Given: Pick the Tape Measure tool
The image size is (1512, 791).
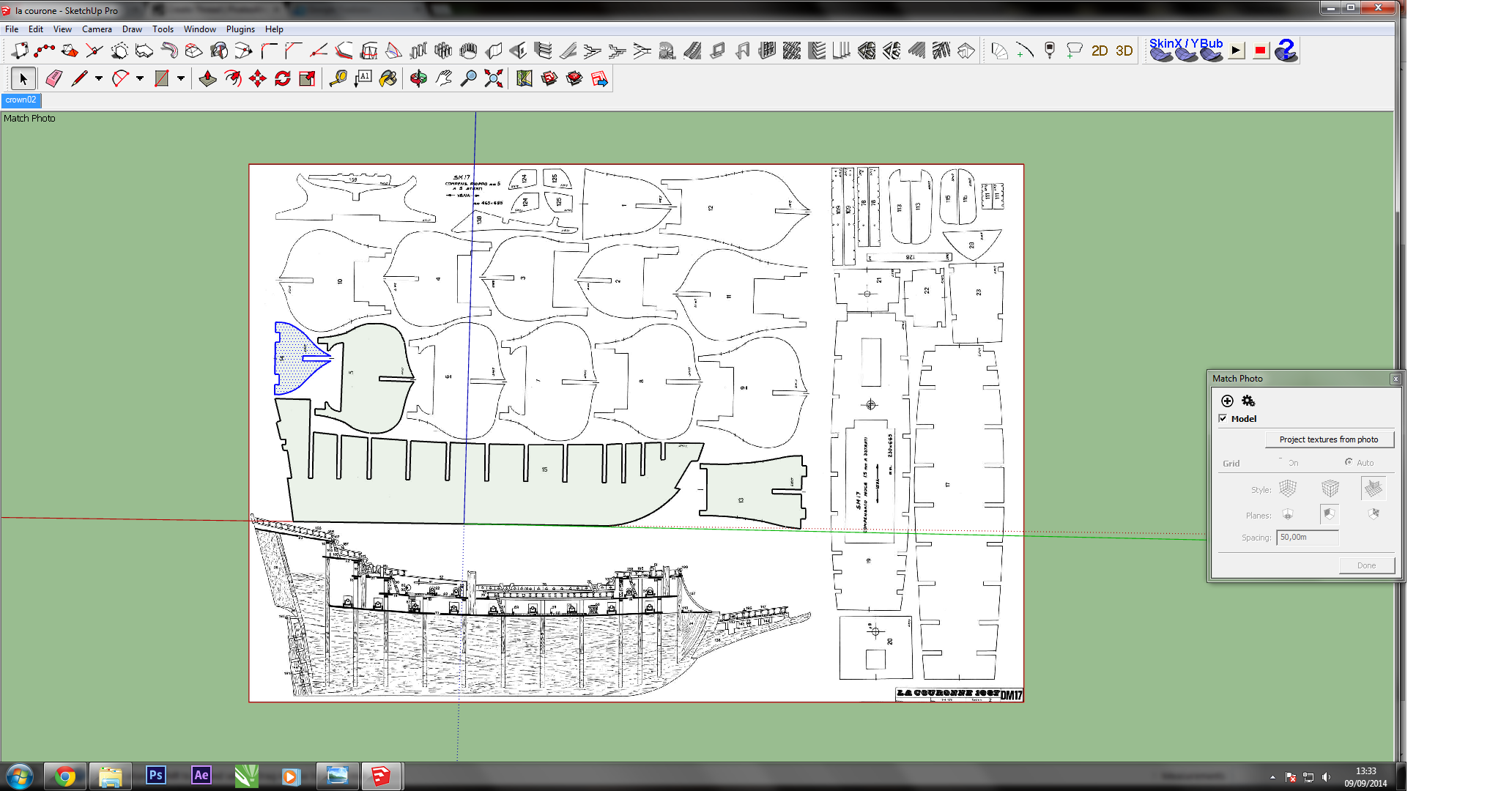Looking at the screenshot, I should click(x=338, y=78).
